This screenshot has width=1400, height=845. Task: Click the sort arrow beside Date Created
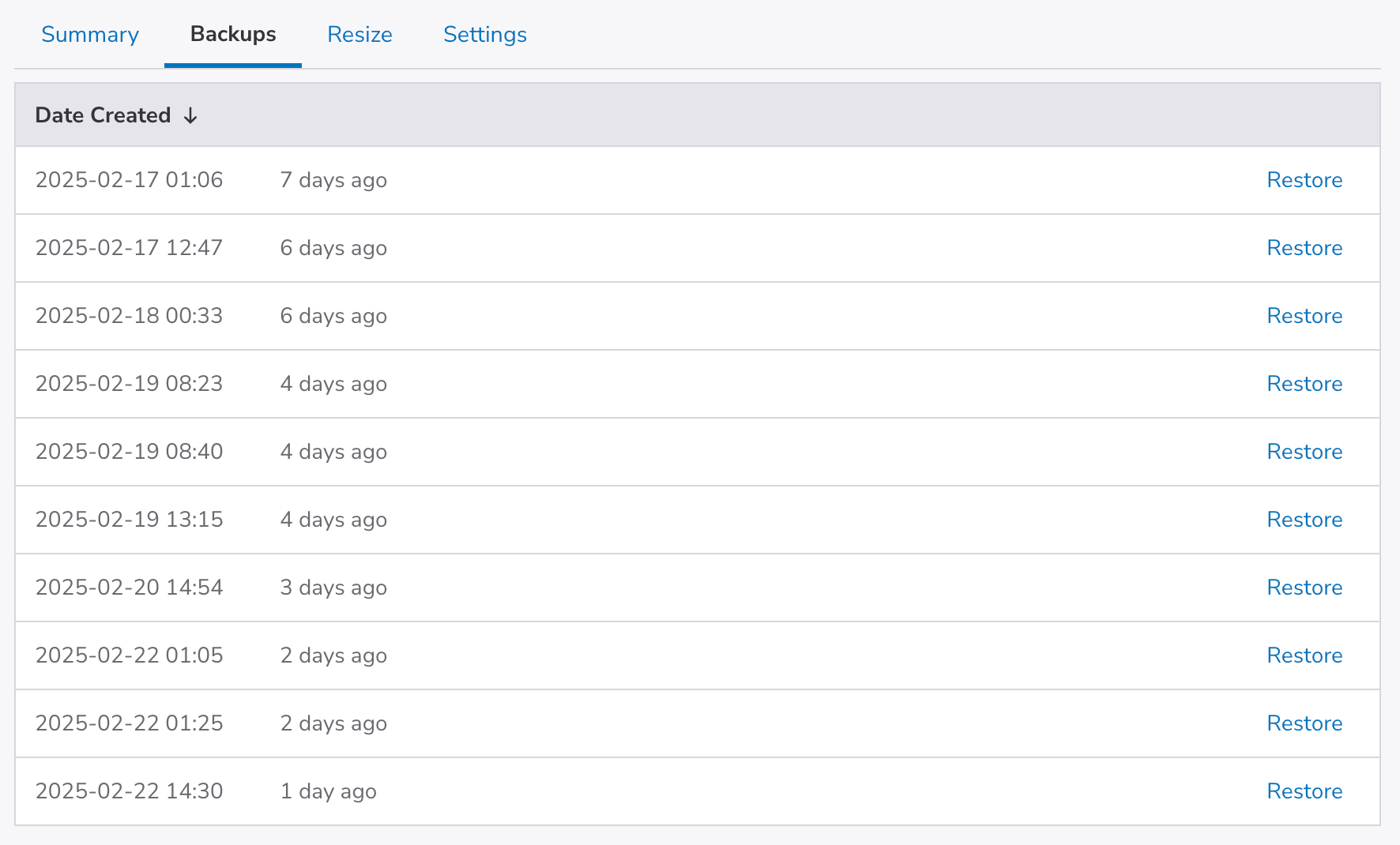pyautogui.click(x=190, y=116)
